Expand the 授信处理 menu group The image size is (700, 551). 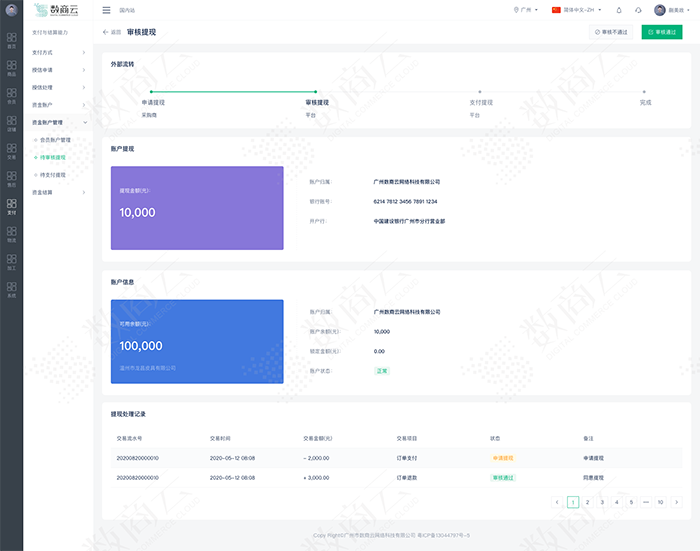click(x=58, y=88)
